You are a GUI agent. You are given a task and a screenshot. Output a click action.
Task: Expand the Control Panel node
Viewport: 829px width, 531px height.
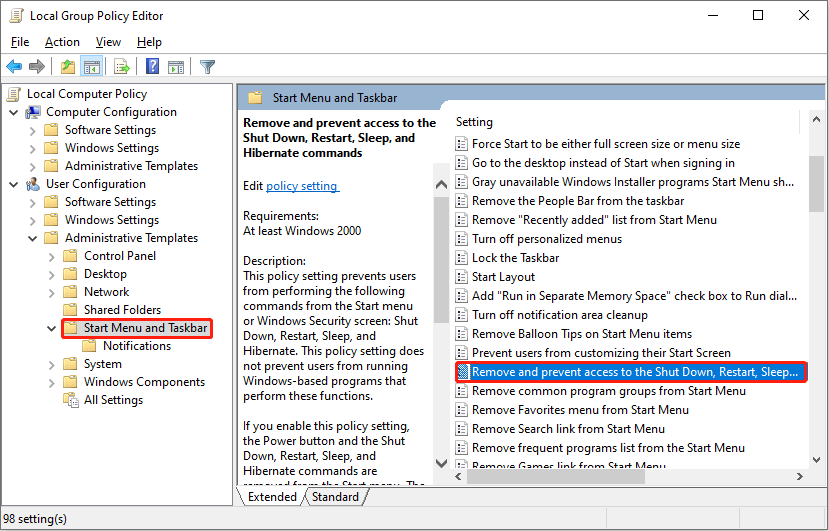[52, 257]
